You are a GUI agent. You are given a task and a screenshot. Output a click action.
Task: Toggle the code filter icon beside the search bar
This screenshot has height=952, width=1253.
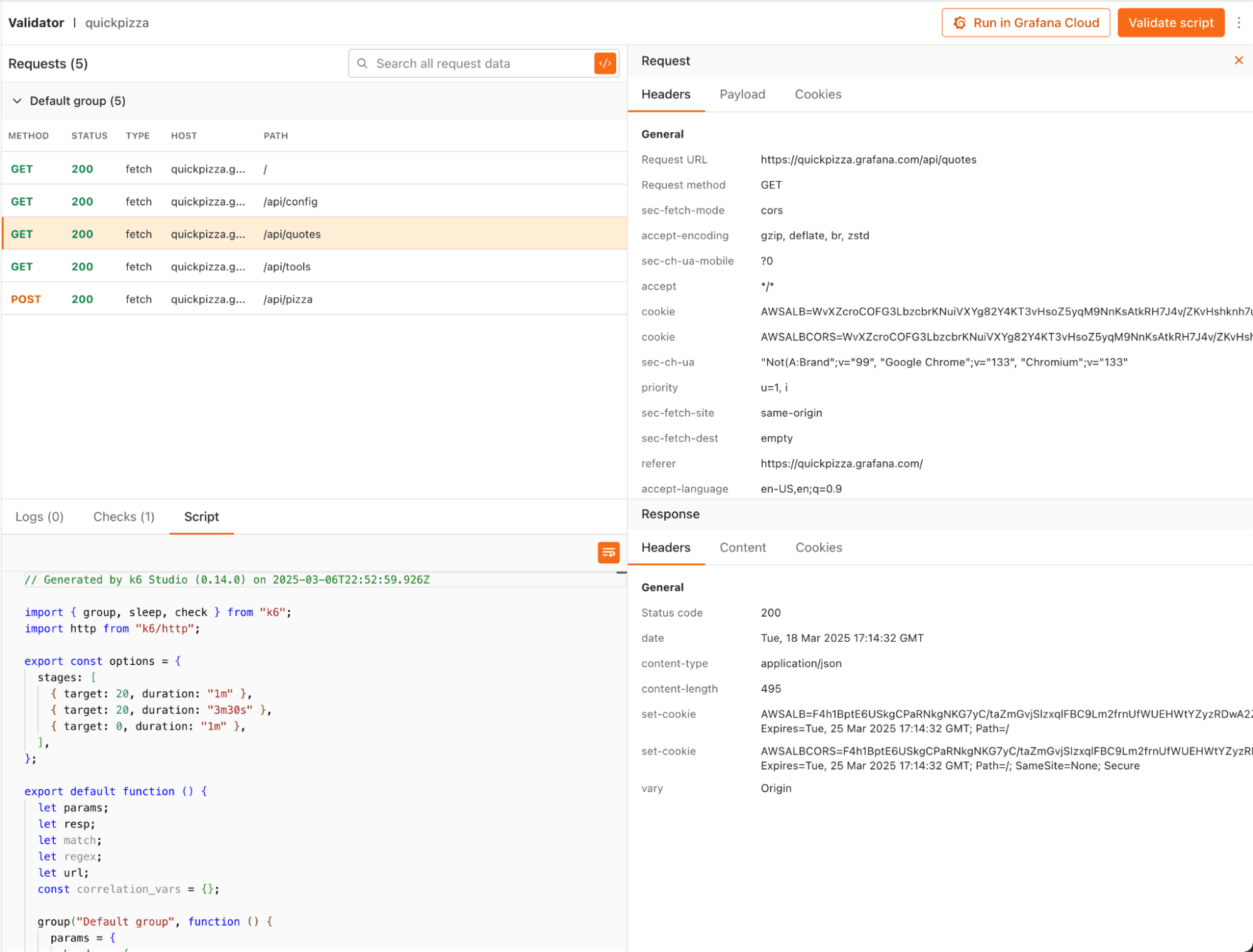tap(604, 63)
